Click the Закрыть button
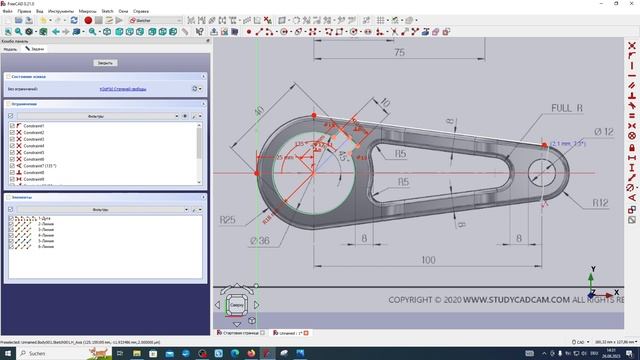The height and width of the screenshot is (360, 640). point(105,63)
